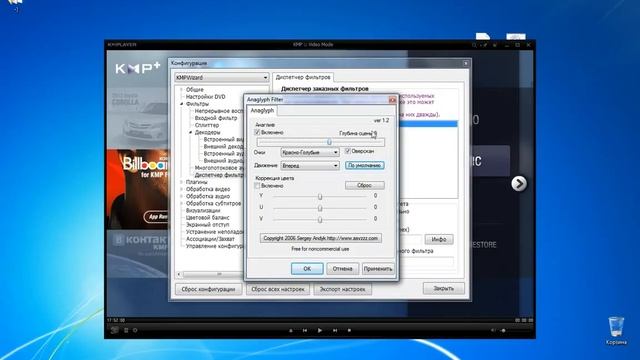
Task: Toggle Коррекция цвета Включено checkbox
Action: coord(257,186)
